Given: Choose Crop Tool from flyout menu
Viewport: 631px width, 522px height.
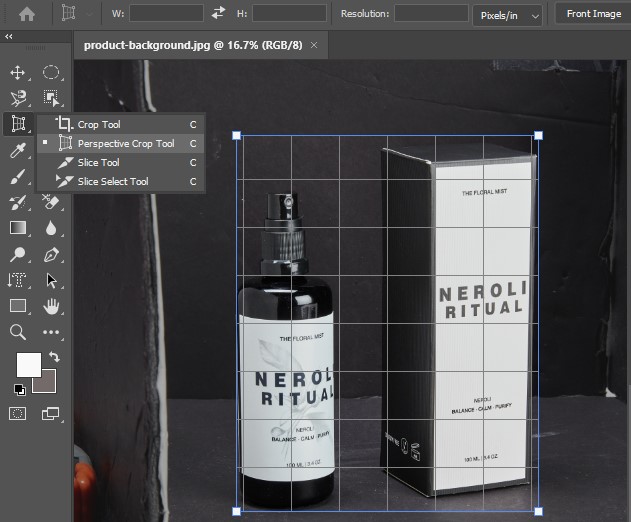Looking at the screenshot, I should 121,124.
